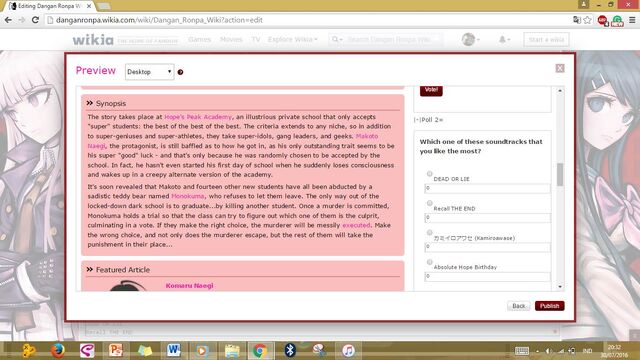The image size is (640, 360).
Task: Click the wikia logo
Action: 93,40
